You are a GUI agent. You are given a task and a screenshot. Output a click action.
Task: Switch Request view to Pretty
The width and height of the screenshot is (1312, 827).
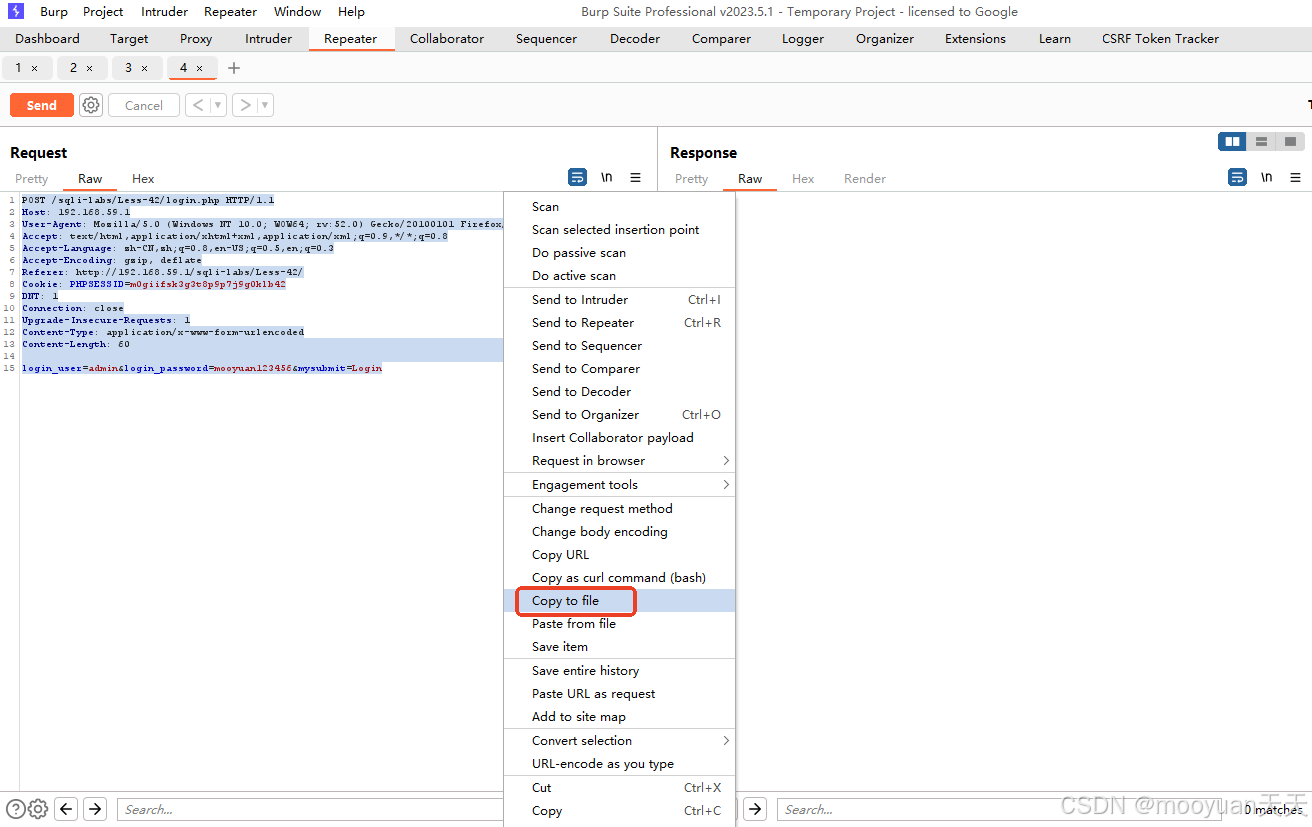pos(31,179)
